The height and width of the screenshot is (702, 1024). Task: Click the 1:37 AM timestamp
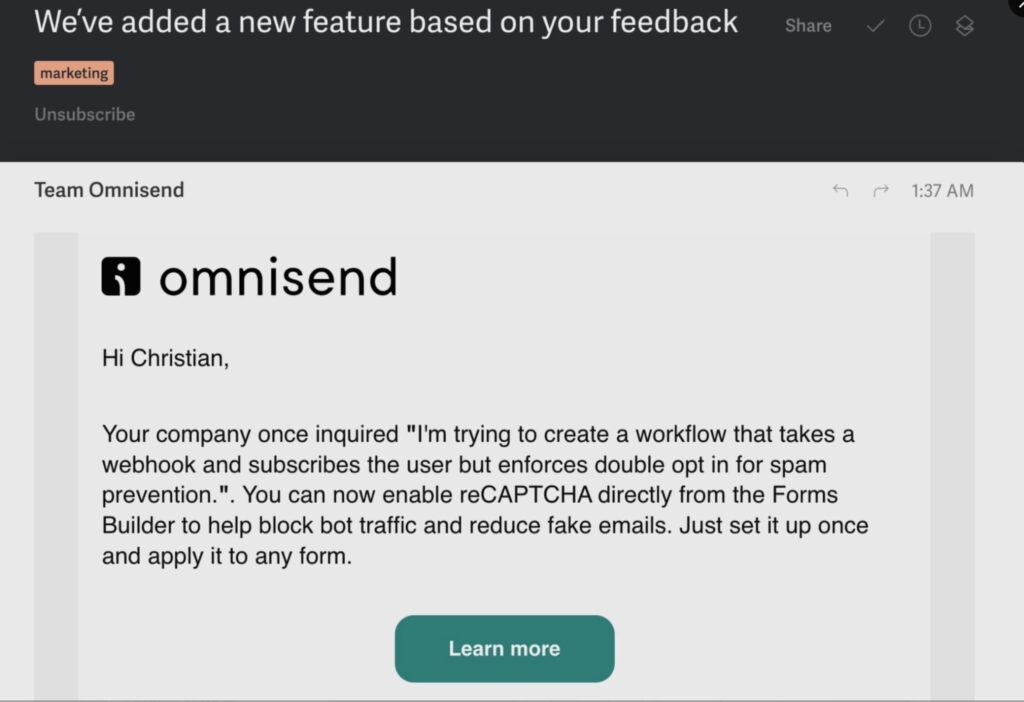[942, 191]
